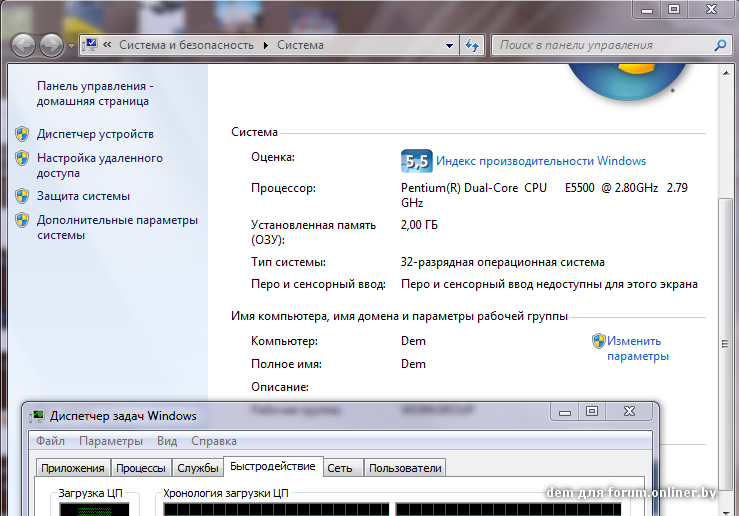Maximize the System control panel window

[674, 10]
